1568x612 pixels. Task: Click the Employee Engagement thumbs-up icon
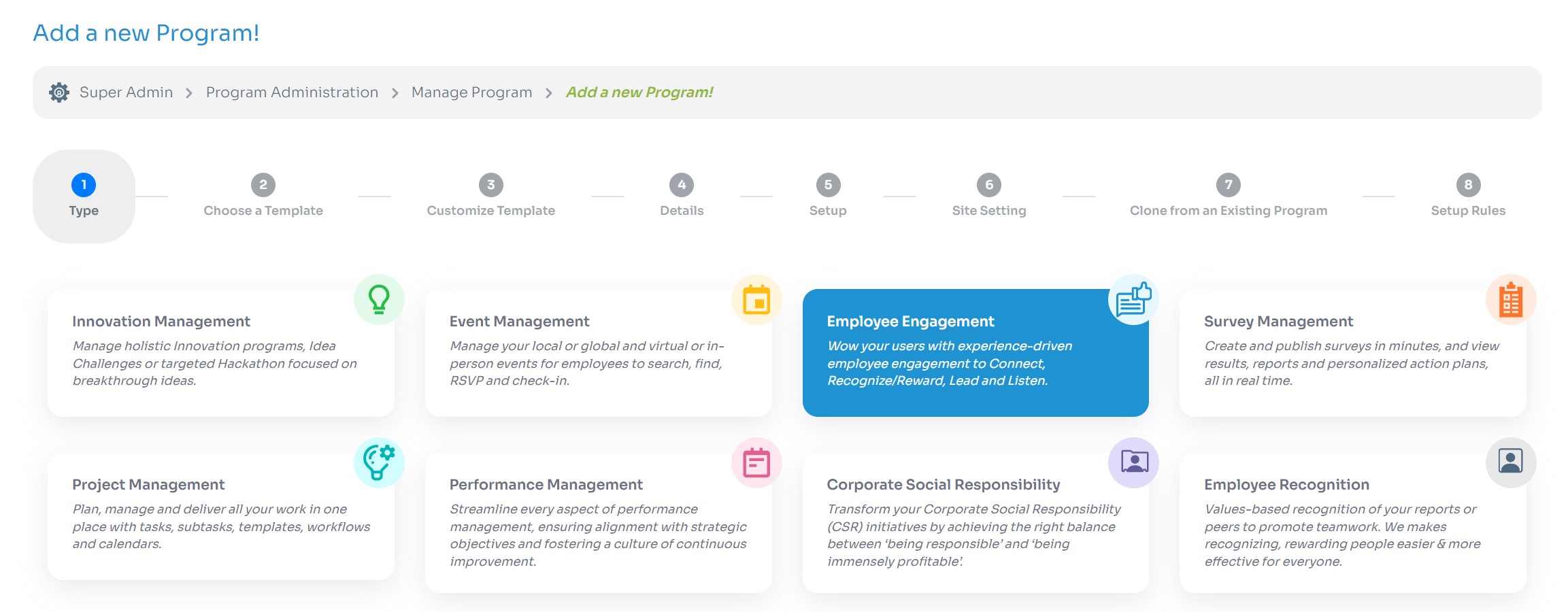(1133, 299)
